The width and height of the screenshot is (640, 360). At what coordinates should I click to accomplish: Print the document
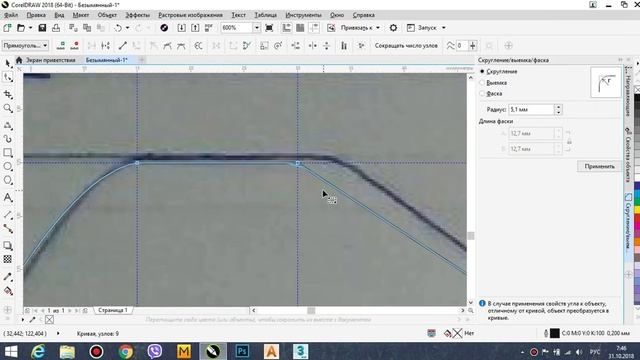coord(56,28)
